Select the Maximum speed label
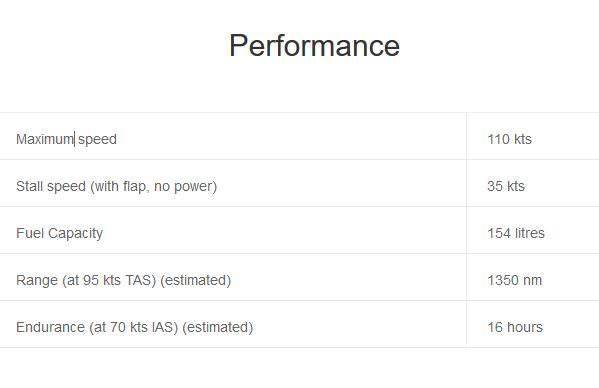 click(66, 139)
